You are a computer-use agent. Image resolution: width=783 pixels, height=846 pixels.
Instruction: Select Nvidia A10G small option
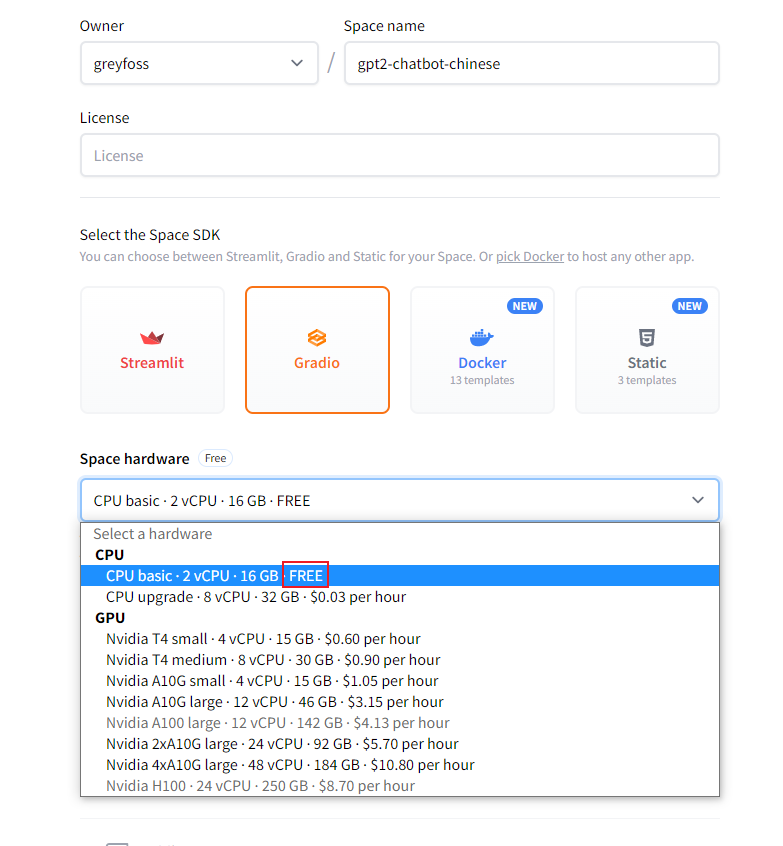coord(399,681)
